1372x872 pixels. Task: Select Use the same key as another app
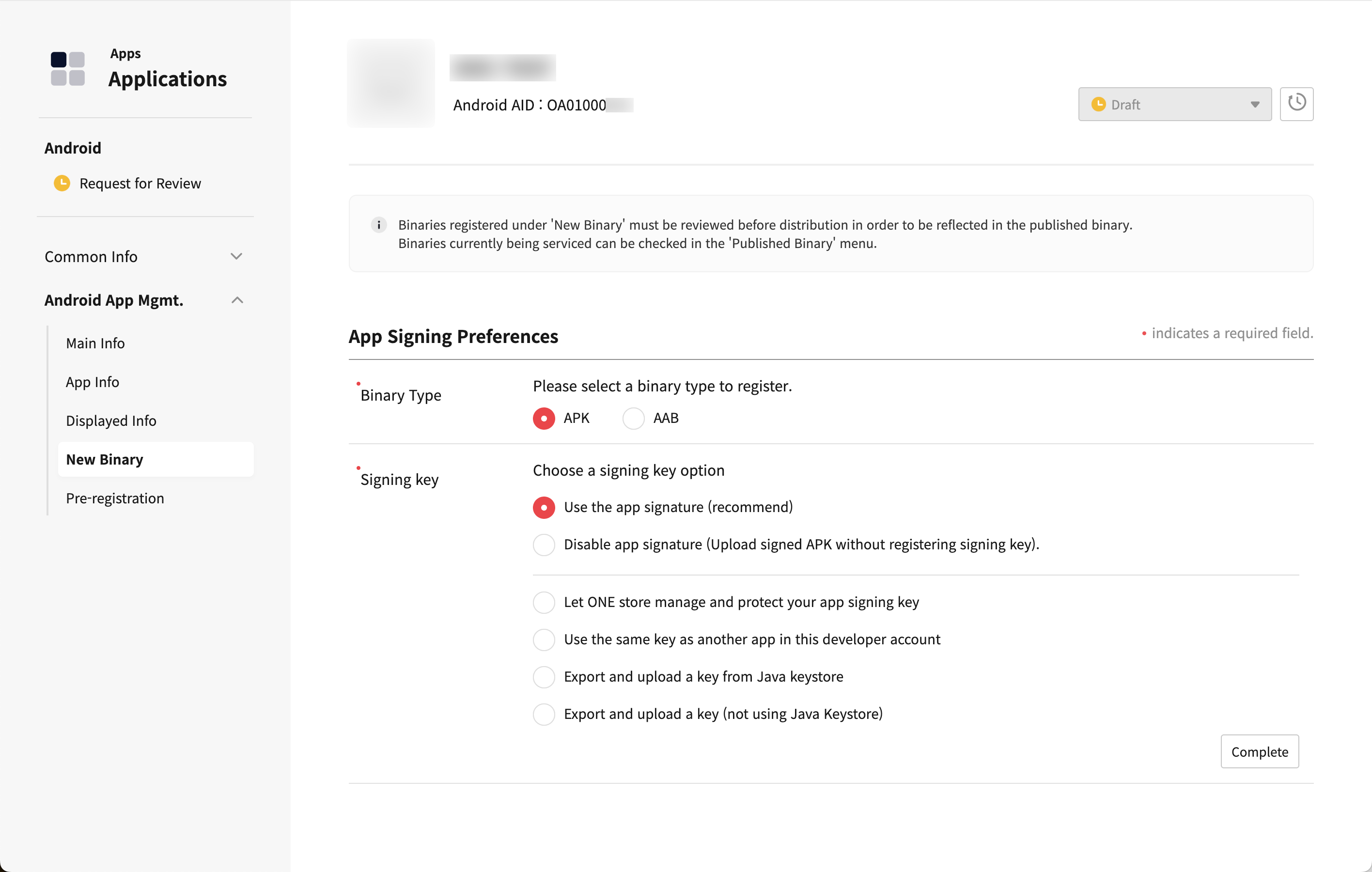pos(544,640)
